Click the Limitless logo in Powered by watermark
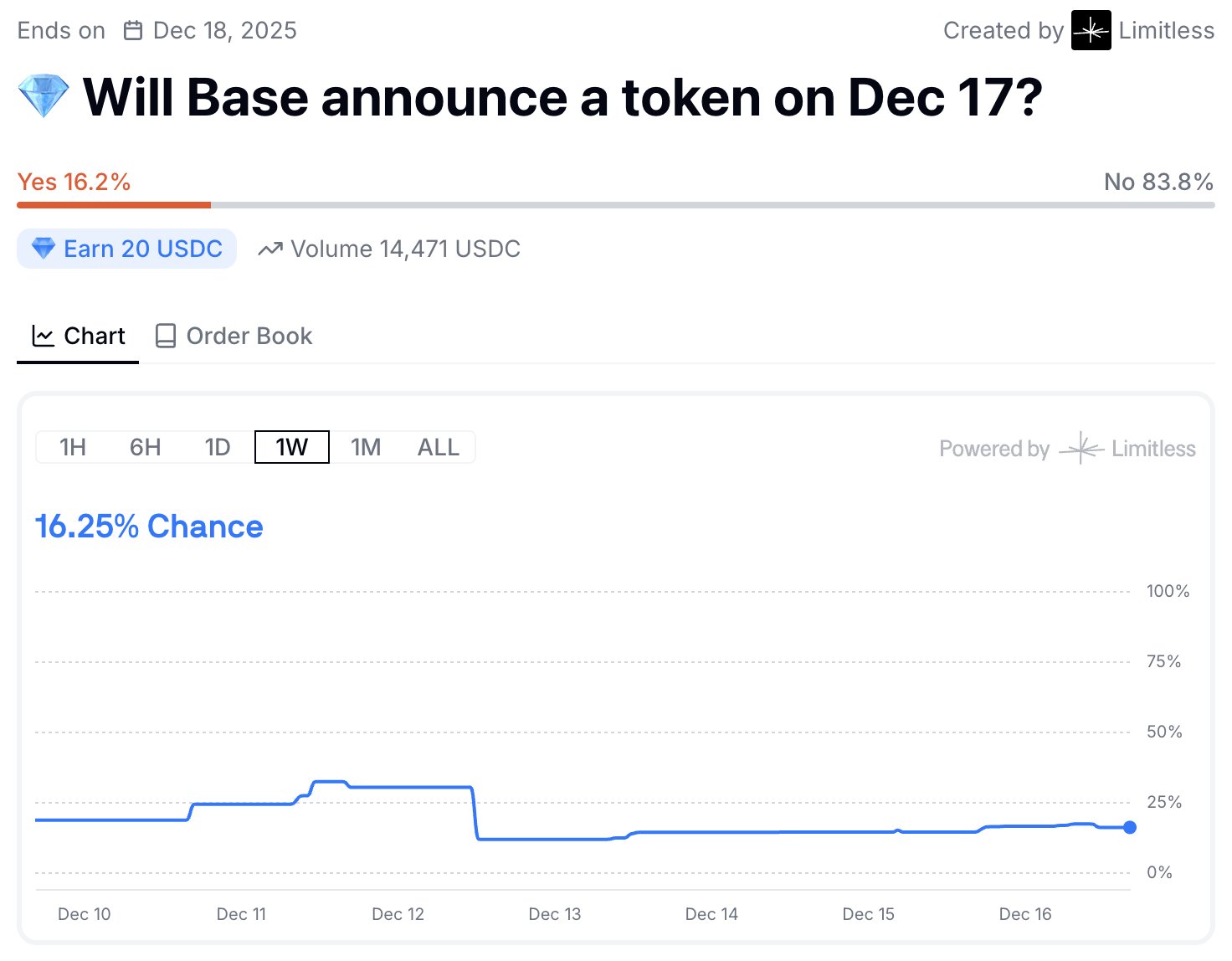The image size is (1232, 961). coord(1081,449)
